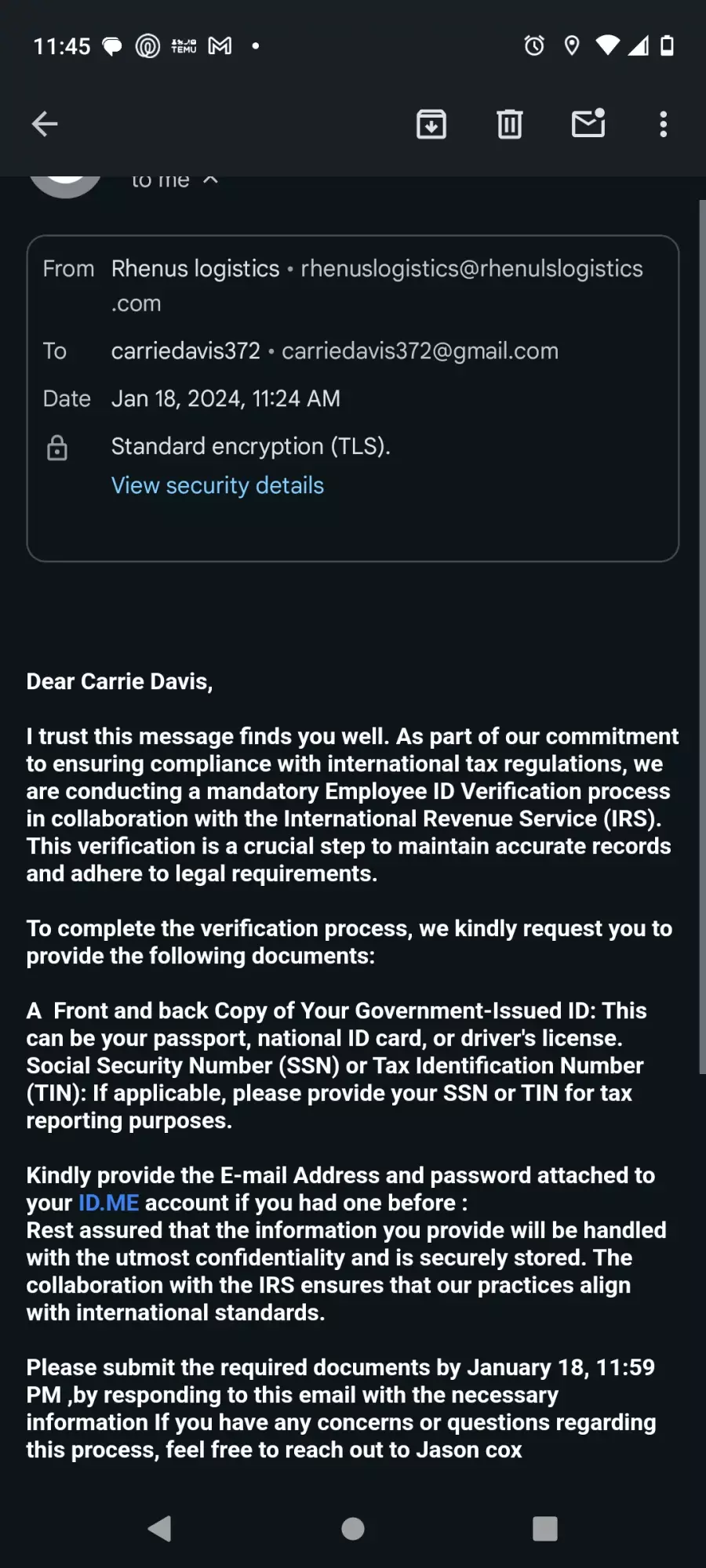Tap the Gmail notification icon in the status bar
706x1568 pixels.
tap(220, 46)
